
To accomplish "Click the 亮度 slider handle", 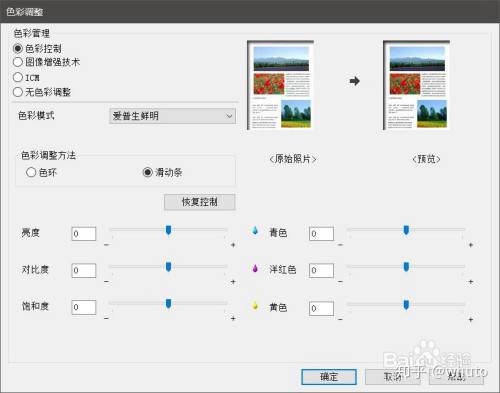I will [x=168, y=230].
